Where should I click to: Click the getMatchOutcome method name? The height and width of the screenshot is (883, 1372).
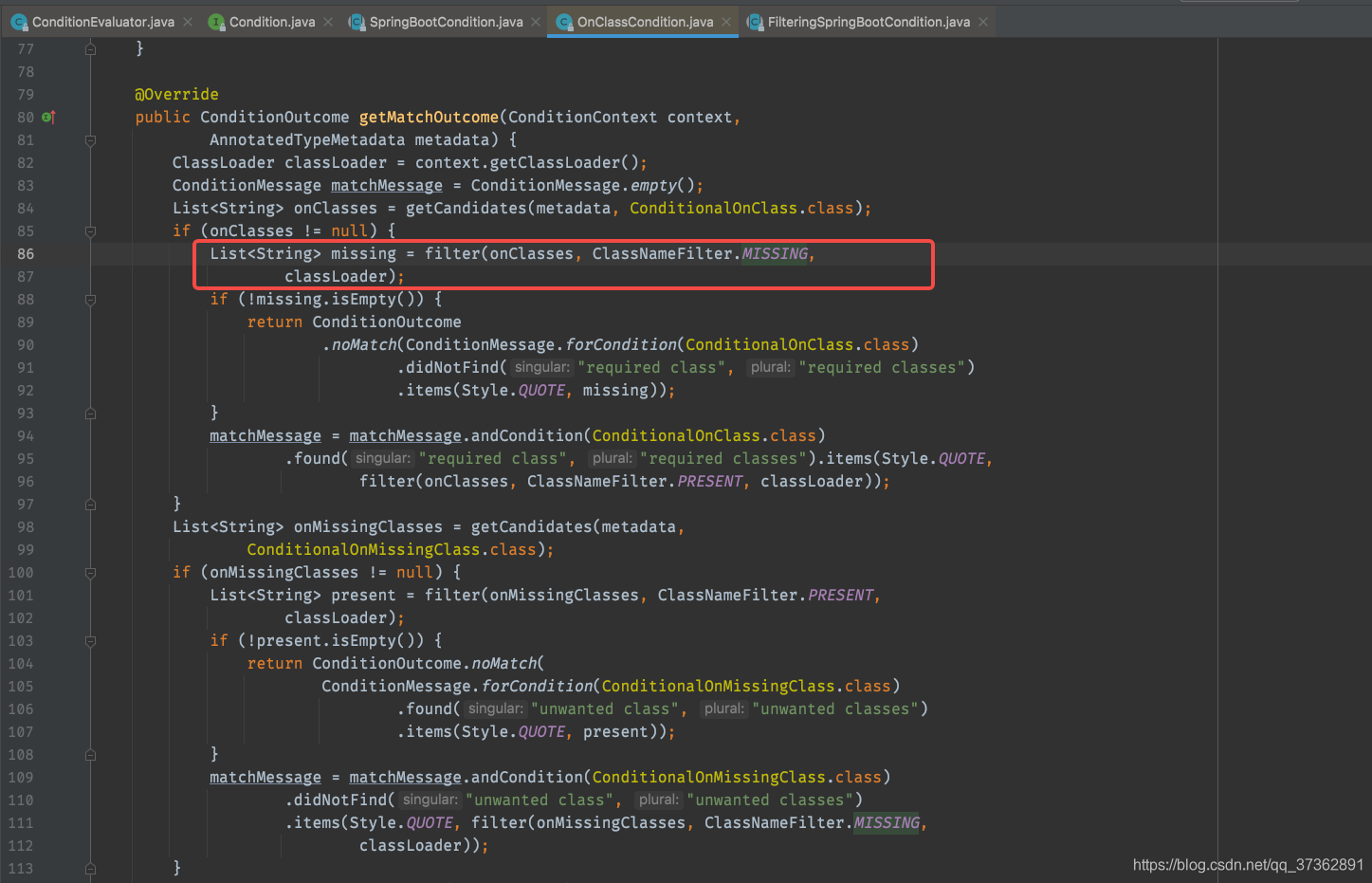[429, 117]
